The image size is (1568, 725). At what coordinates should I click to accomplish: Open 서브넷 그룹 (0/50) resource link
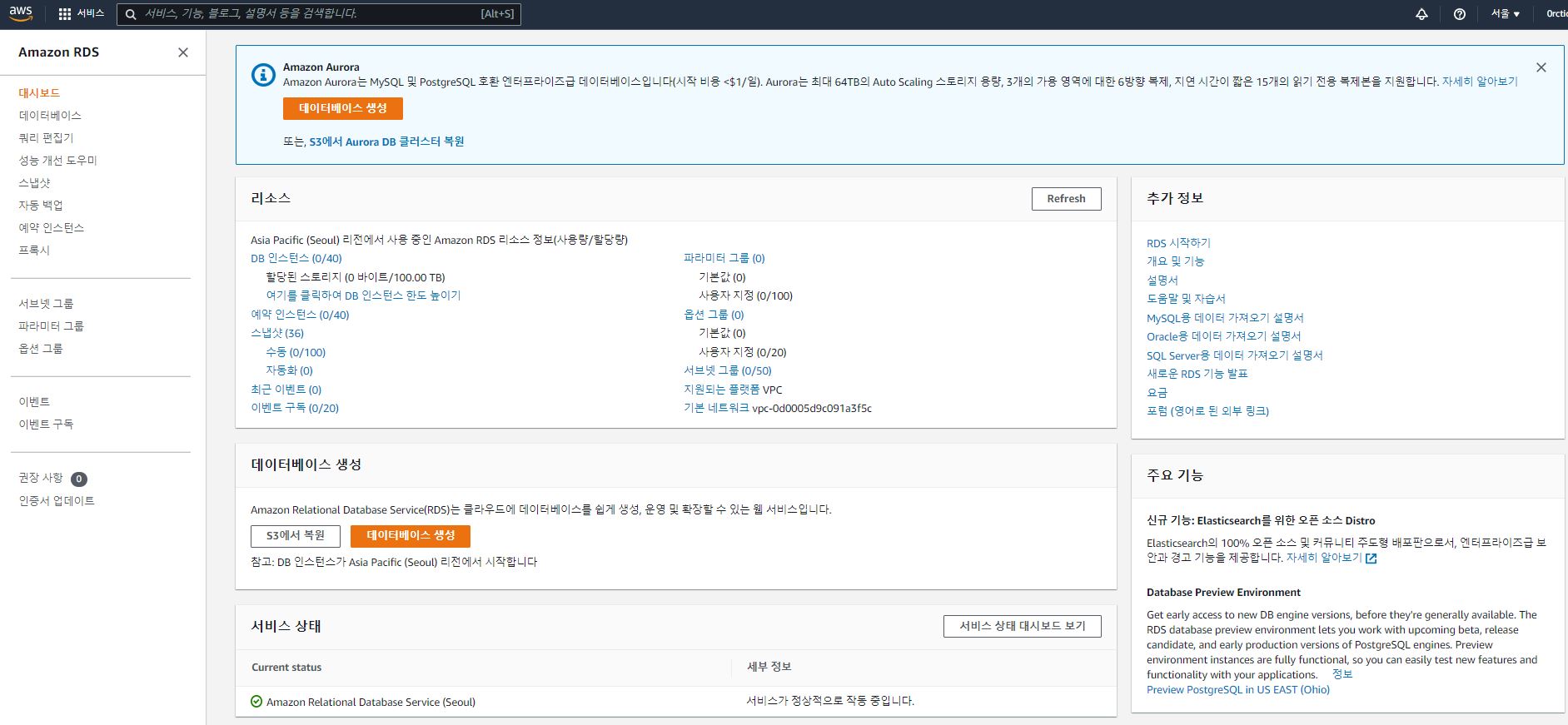click(727, 371)
